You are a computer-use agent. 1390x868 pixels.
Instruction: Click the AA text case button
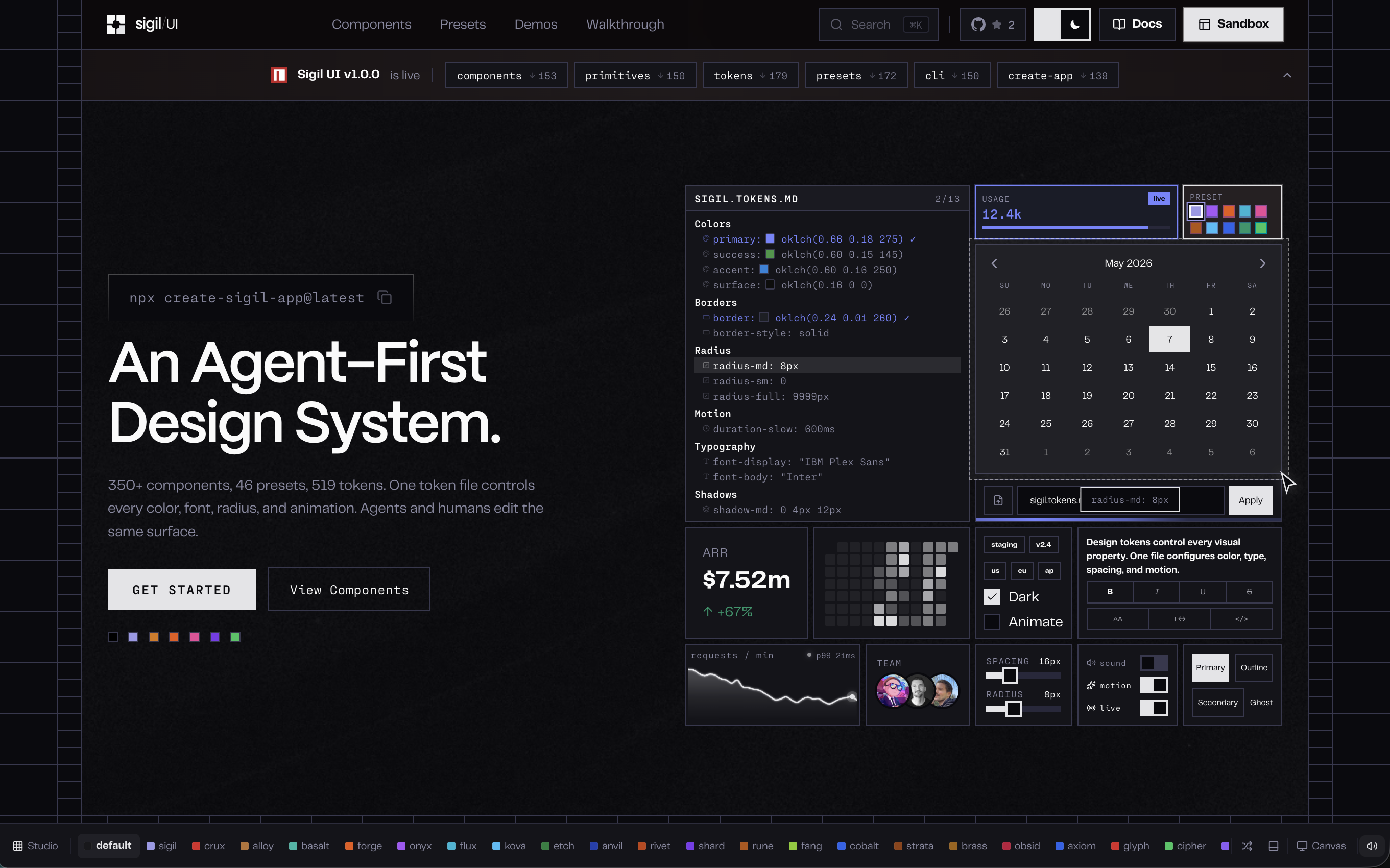point(1118,619)
